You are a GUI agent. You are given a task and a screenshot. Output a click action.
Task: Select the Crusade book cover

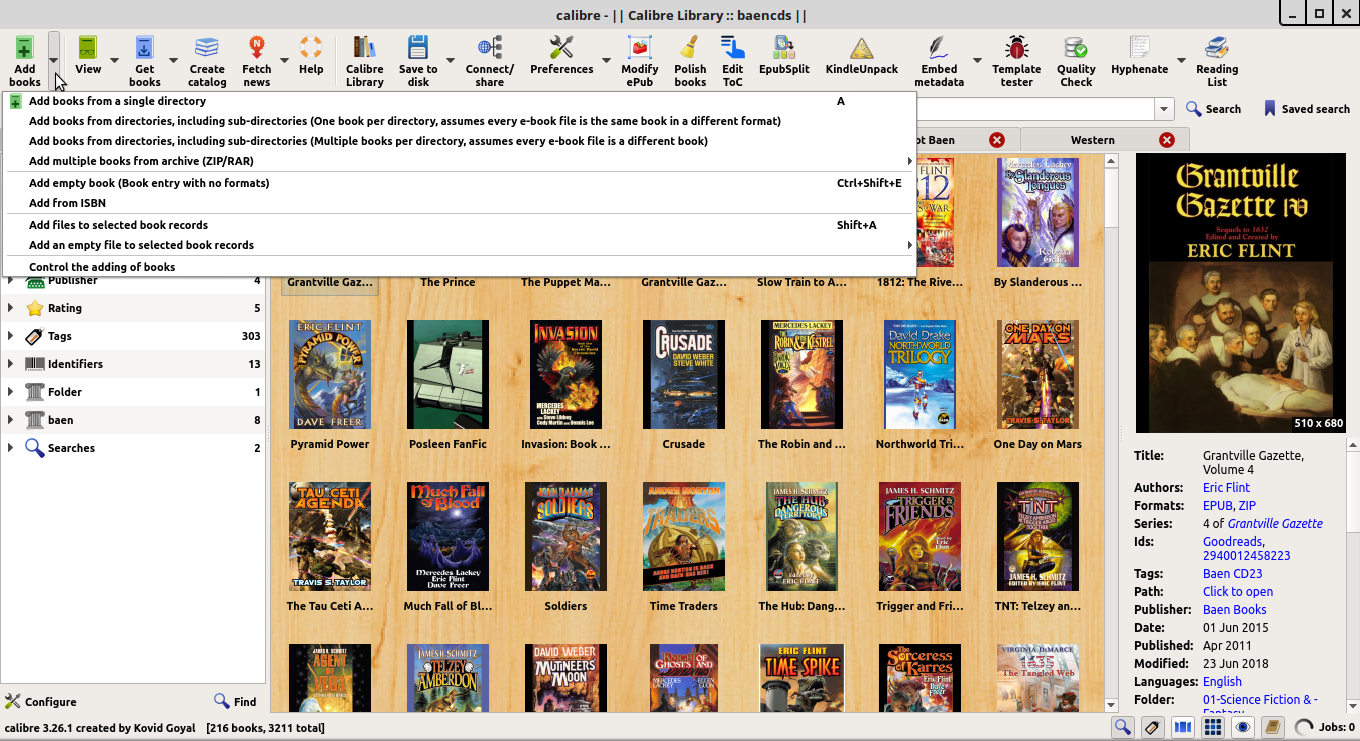point(684,375)
